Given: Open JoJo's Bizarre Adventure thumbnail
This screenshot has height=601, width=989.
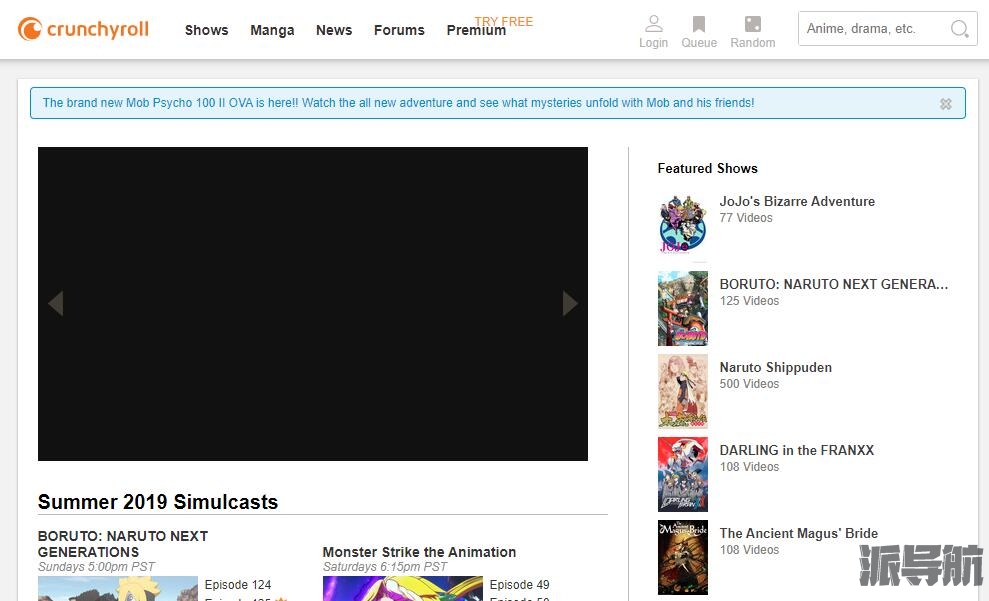Looking at the screenshot, I should tap(682, 225).
